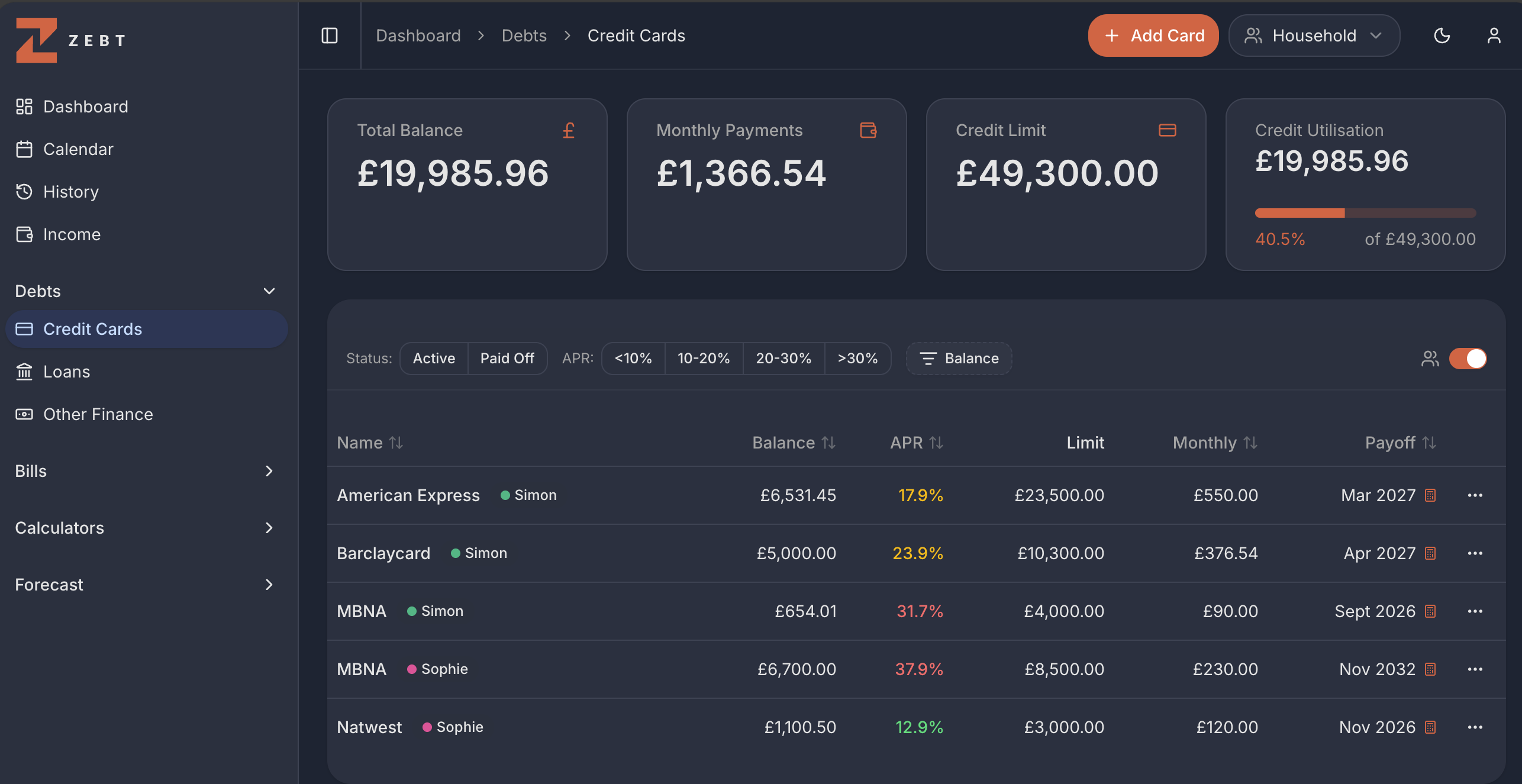Navigate to Dashboard via breadcrumb
The image size is (1522, 784).
(418, 36)
